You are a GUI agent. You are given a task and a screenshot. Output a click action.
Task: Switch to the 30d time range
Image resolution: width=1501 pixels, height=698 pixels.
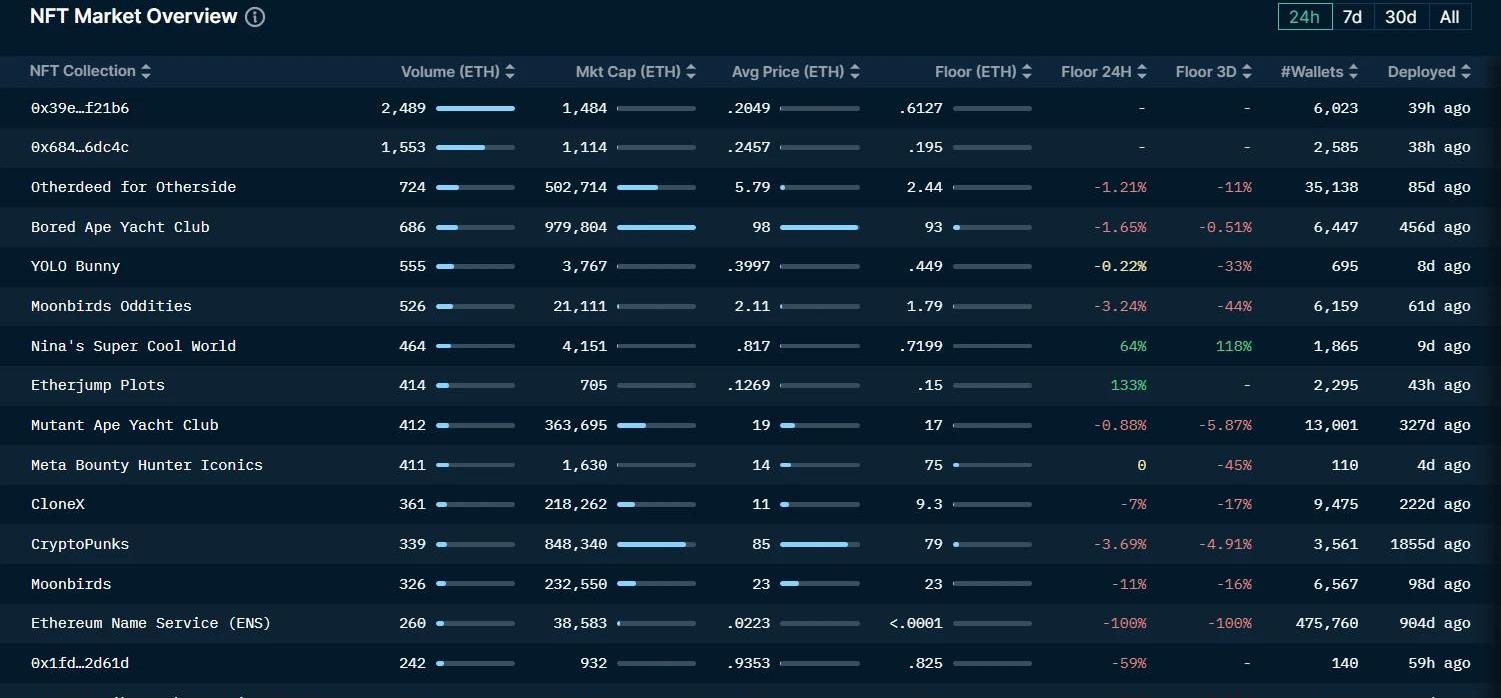tap(1400, 17)
